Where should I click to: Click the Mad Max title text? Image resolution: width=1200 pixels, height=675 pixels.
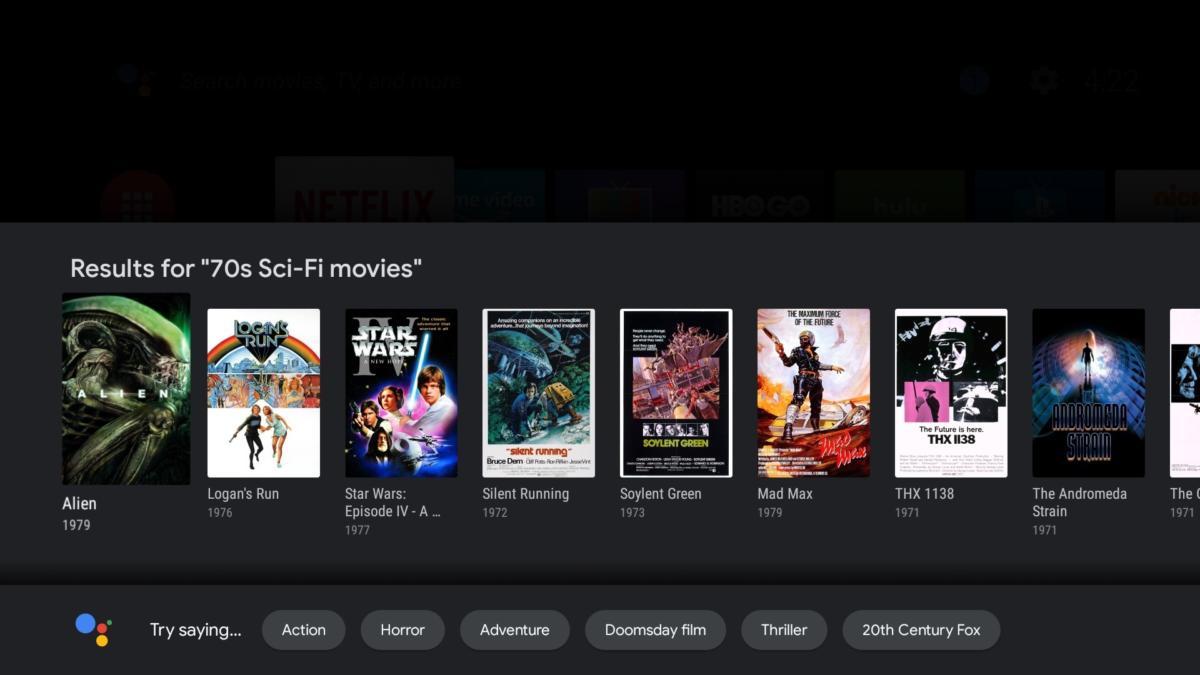coord(785,494)
